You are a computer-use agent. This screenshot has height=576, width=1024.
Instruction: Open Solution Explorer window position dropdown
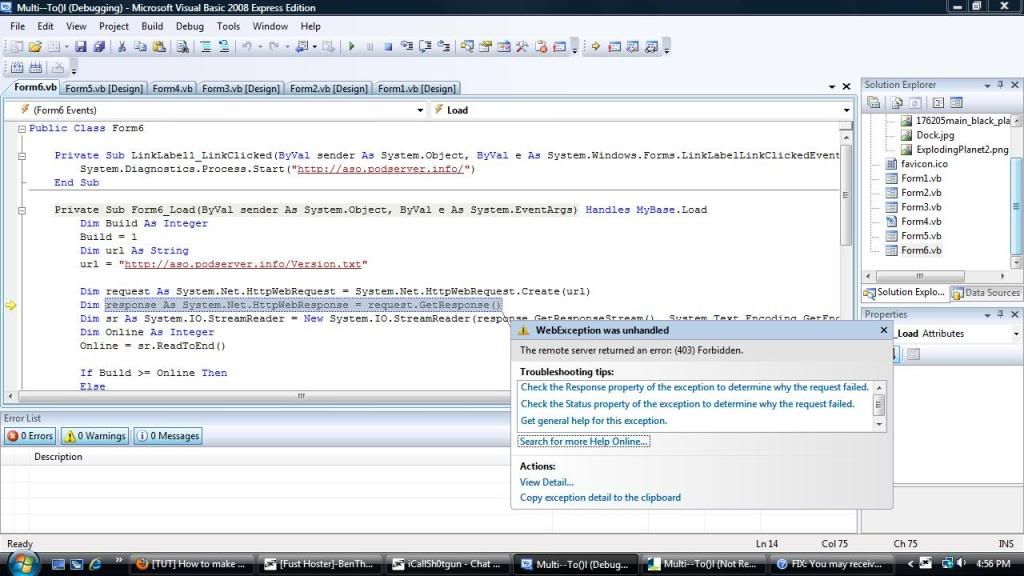click(x=987, y=85)
